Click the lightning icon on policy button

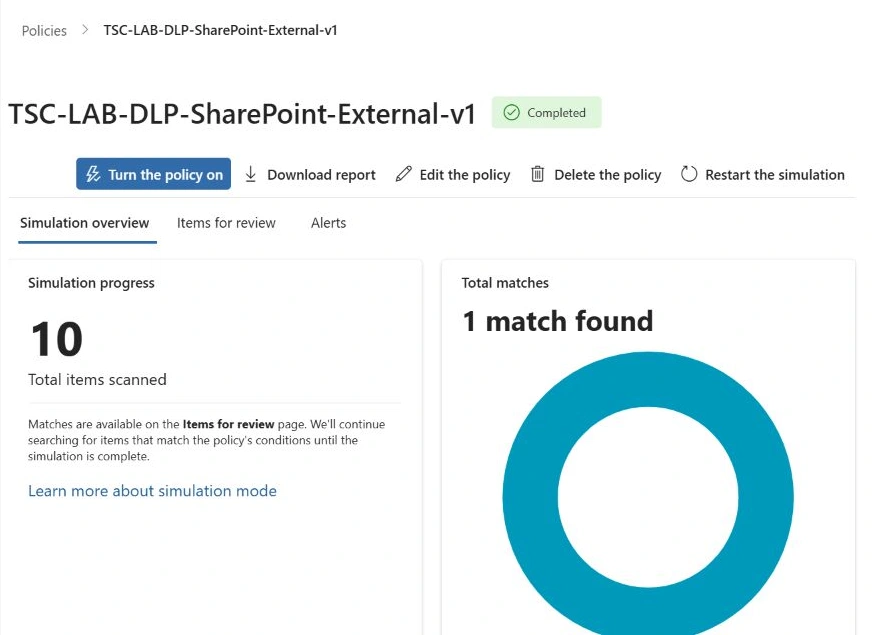93,174
